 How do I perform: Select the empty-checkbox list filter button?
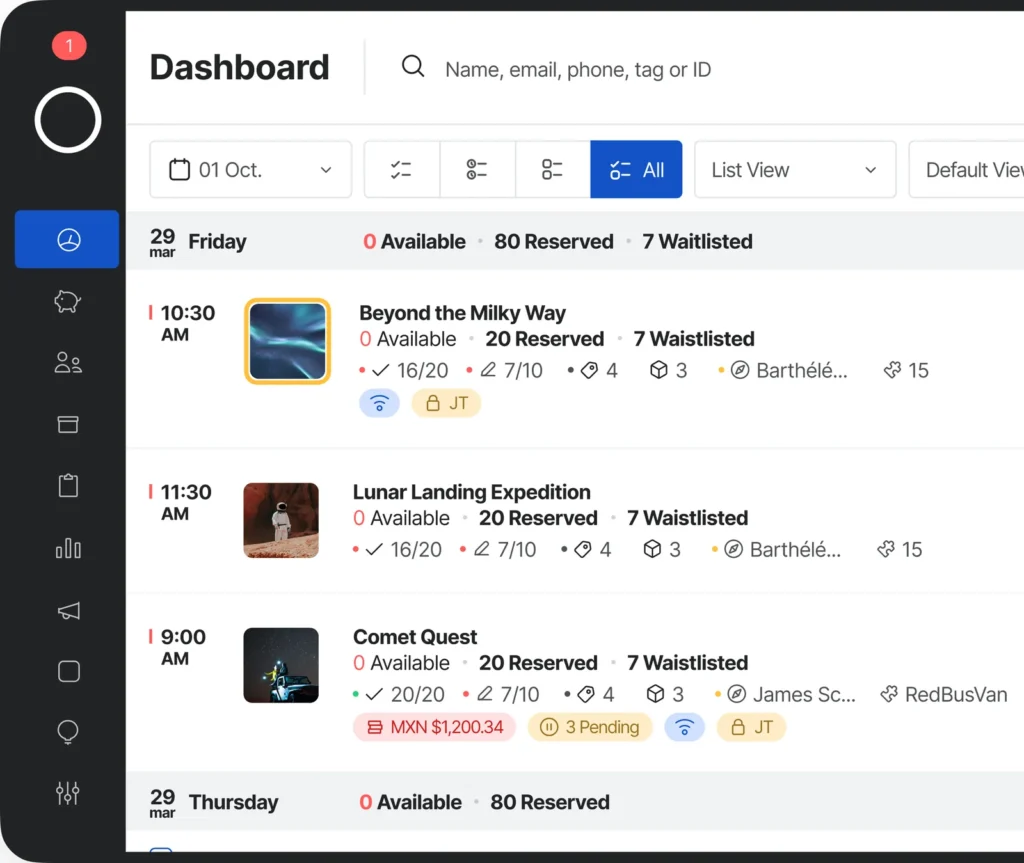(552, 169)
